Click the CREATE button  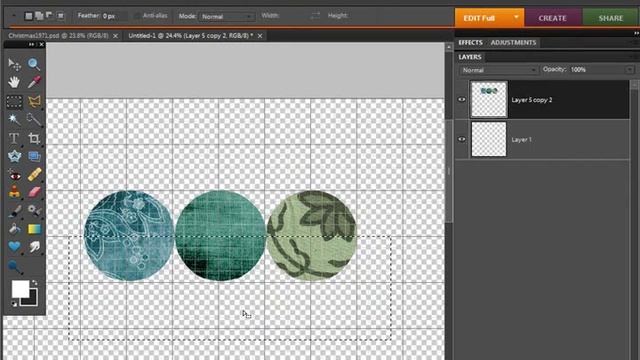552,18
